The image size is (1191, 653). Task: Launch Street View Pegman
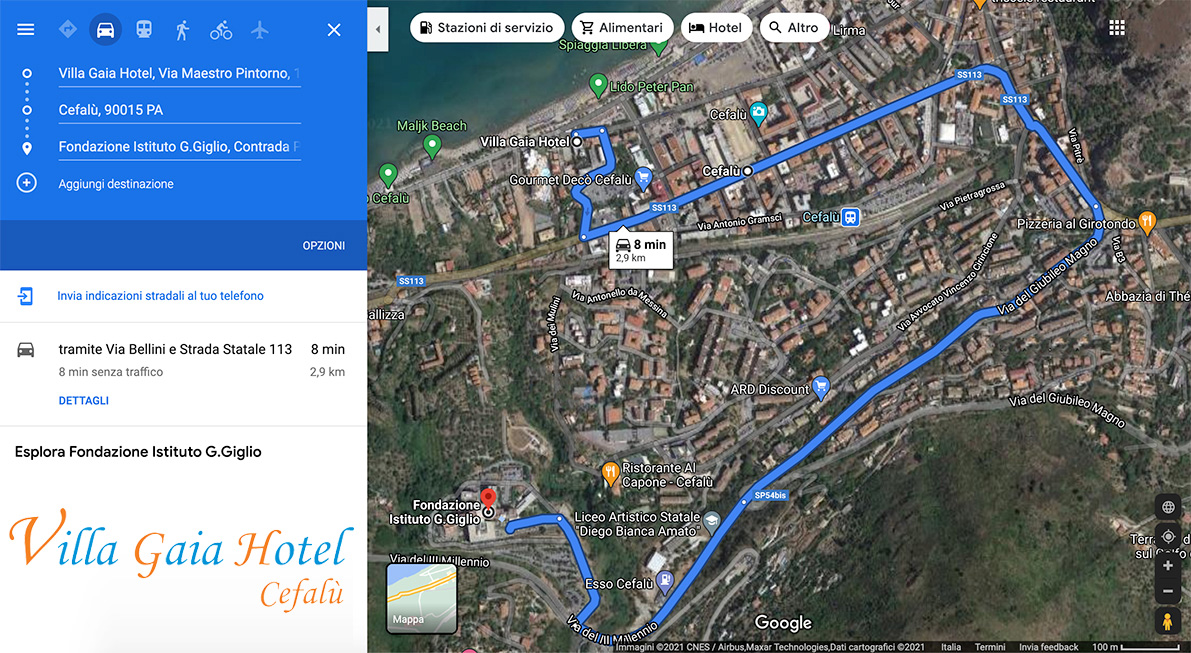click(1167, 620)
